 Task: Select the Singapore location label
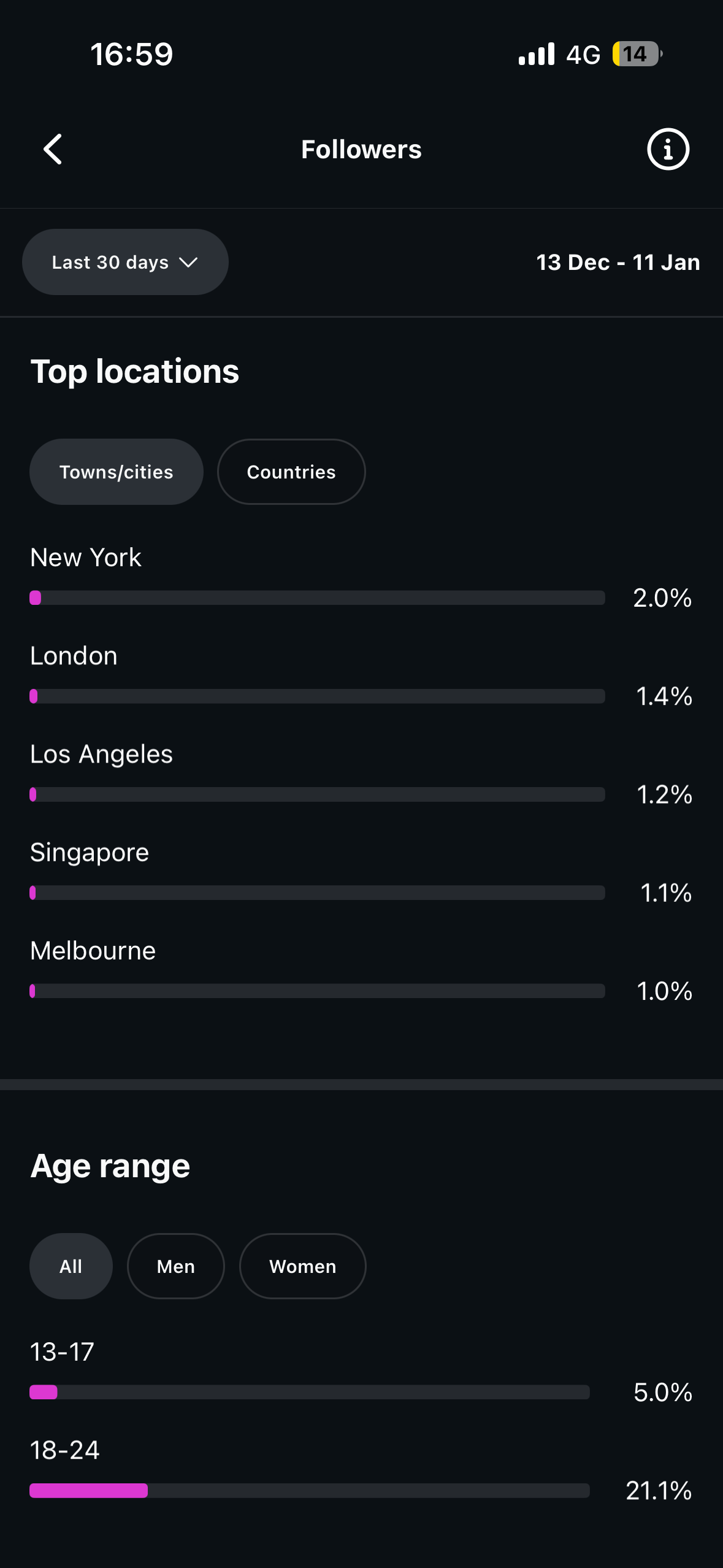(x=90, y=852)
